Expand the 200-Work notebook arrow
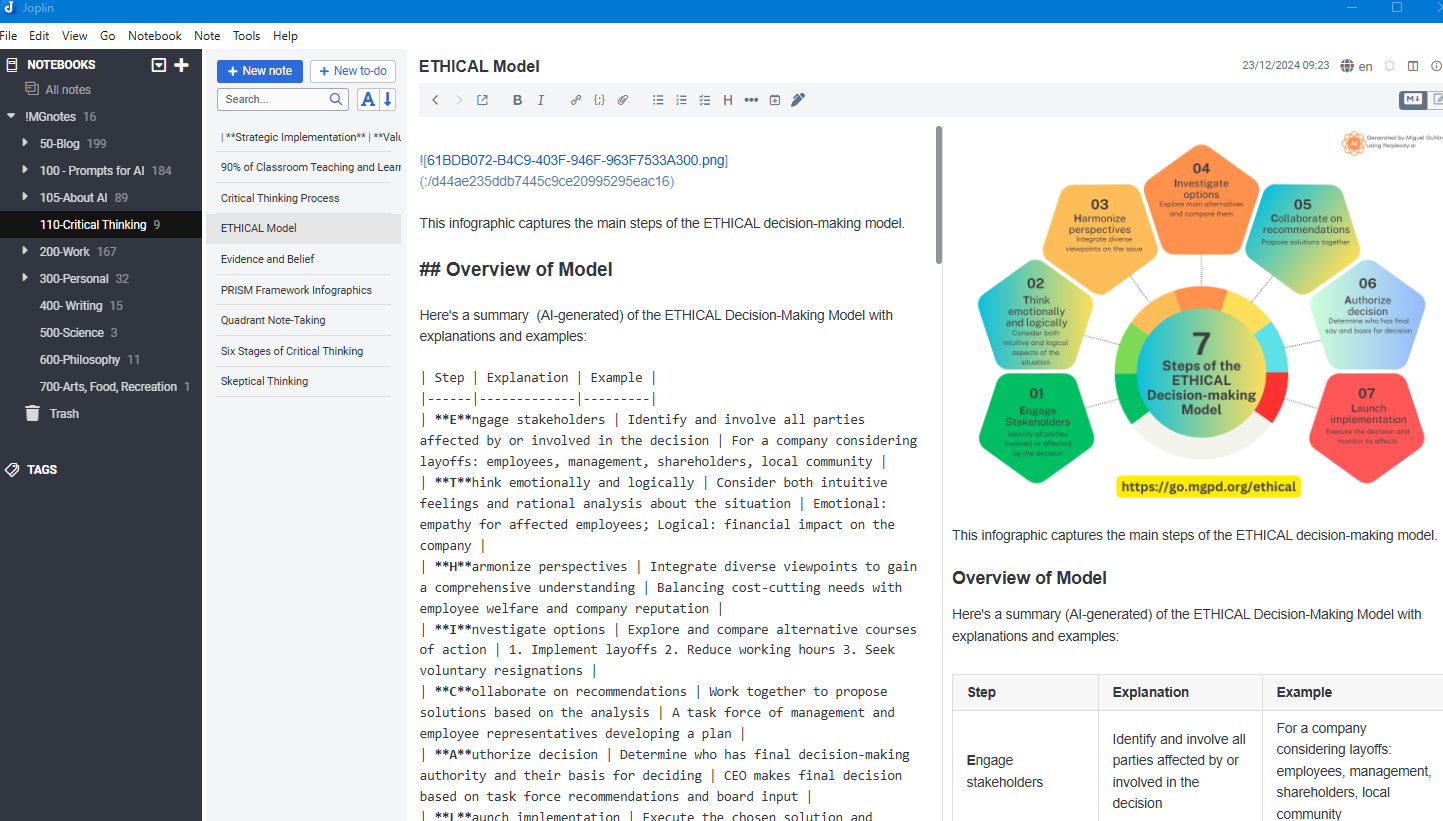The image size is (1443, 821). click(x=25, y=251)
